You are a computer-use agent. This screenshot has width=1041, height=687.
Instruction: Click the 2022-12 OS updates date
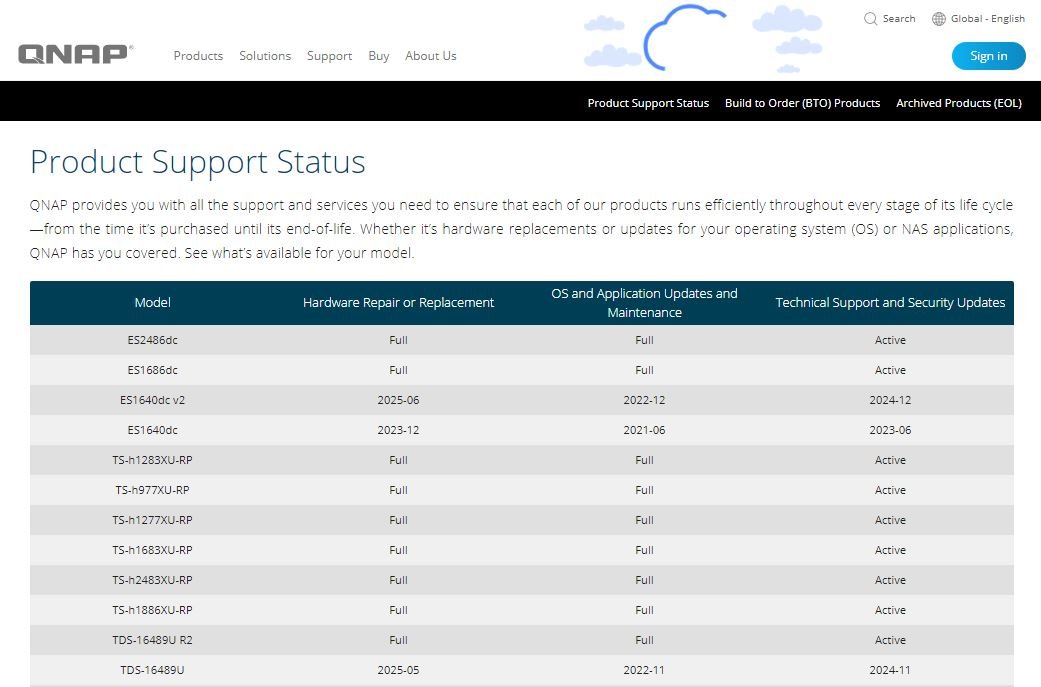[x=644, y=400]
